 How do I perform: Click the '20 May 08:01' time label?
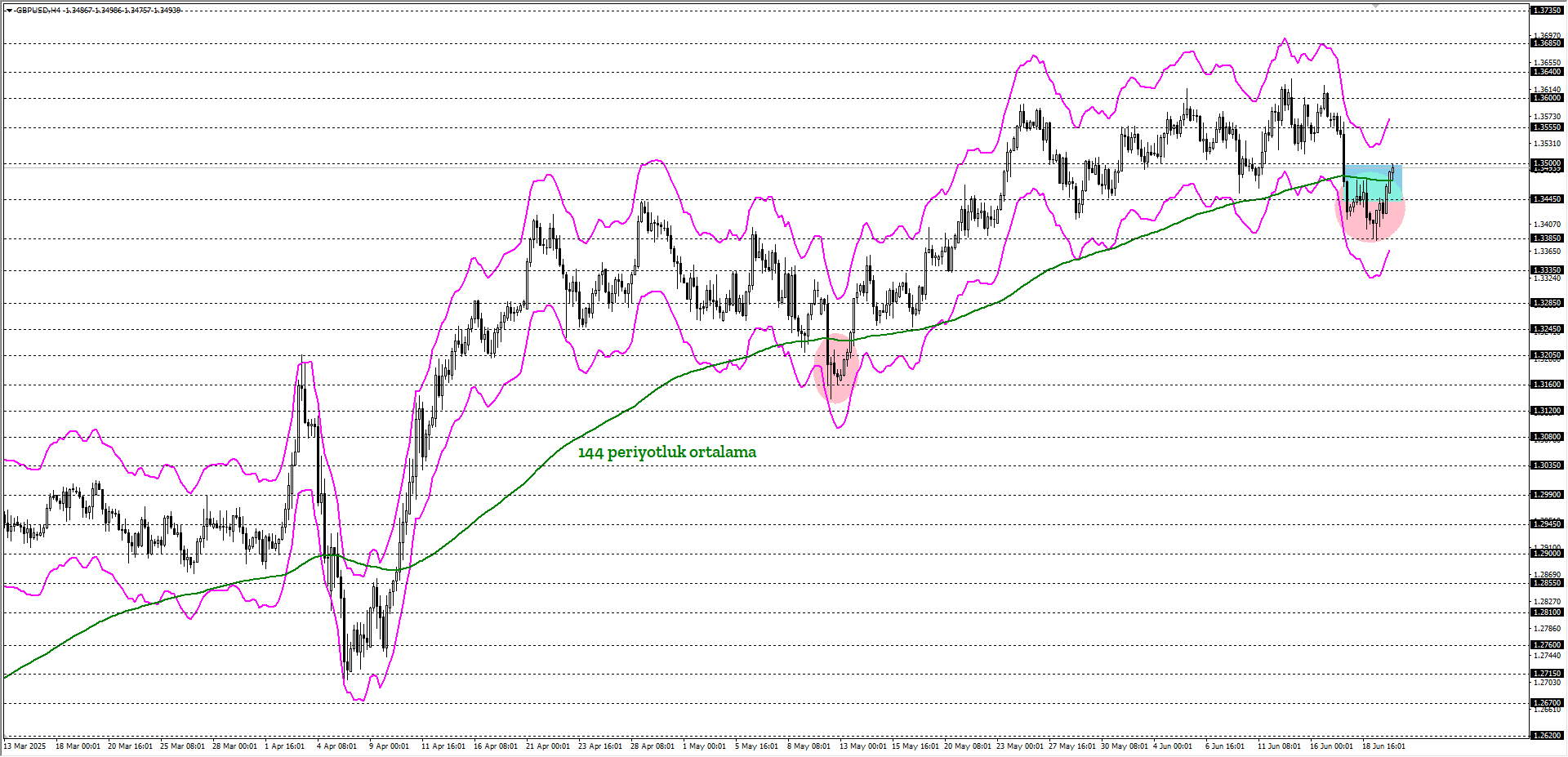967,746
